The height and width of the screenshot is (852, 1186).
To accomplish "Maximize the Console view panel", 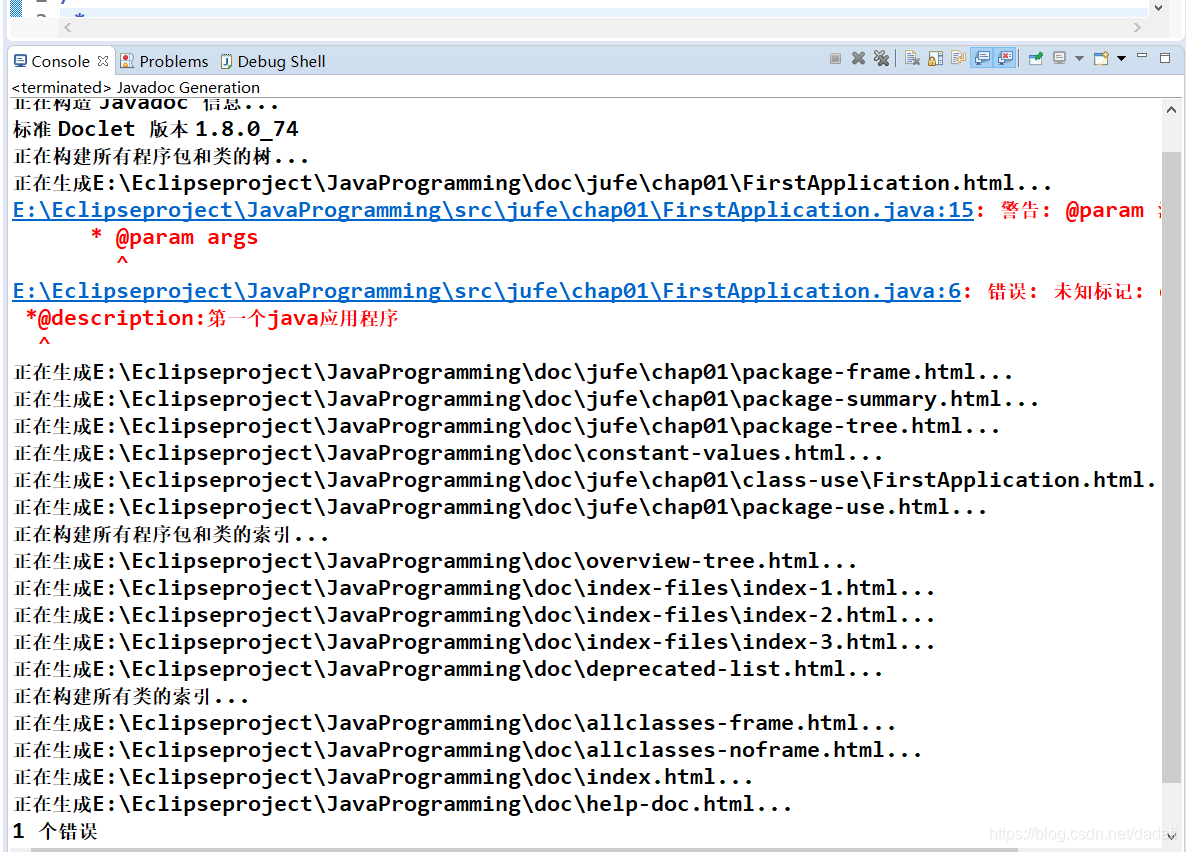I will pos(1165,58).
